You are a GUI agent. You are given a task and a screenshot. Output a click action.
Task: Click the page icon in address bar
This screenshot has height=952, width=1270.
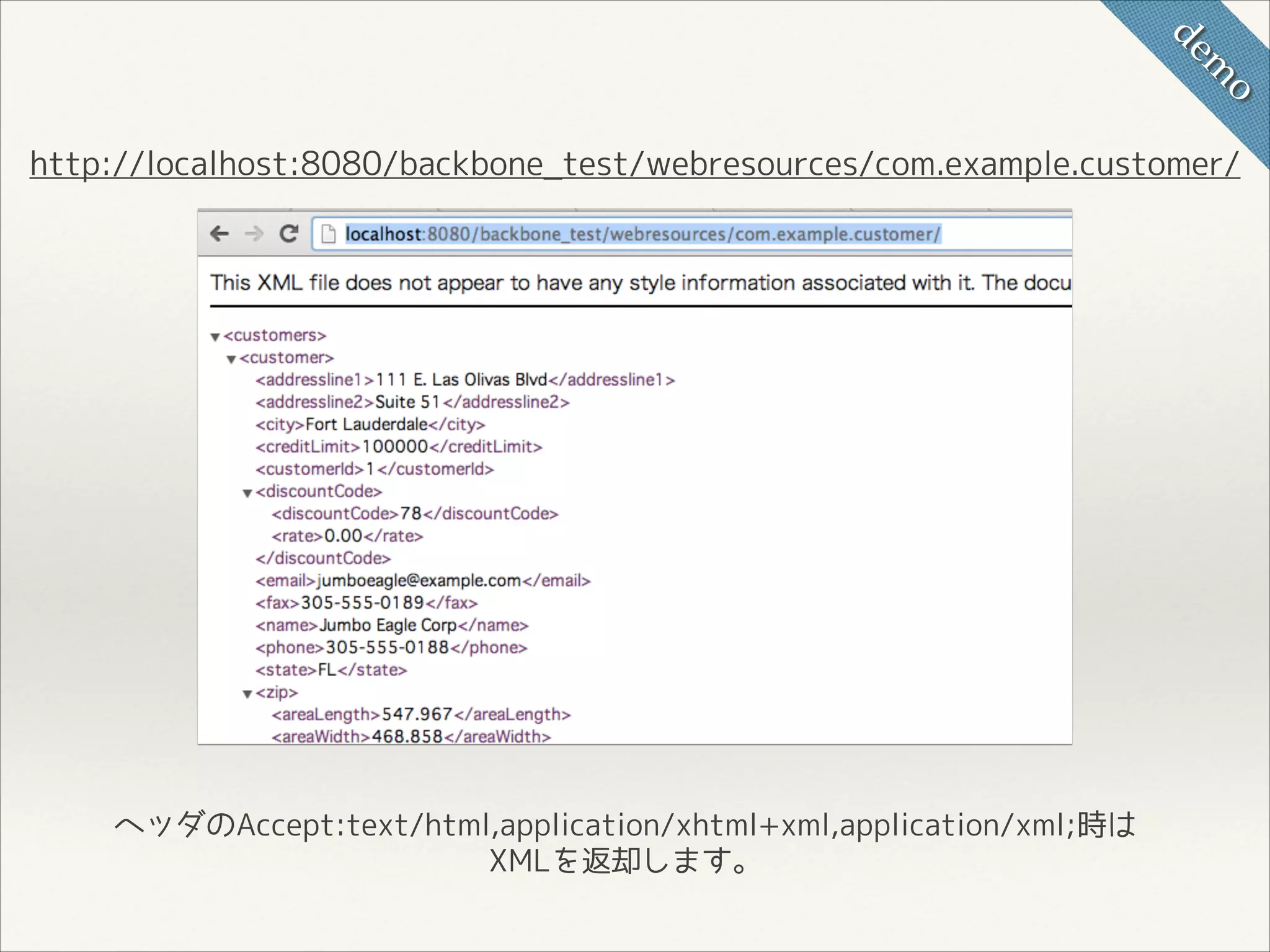pyautogui.click(x=328, y=234)
